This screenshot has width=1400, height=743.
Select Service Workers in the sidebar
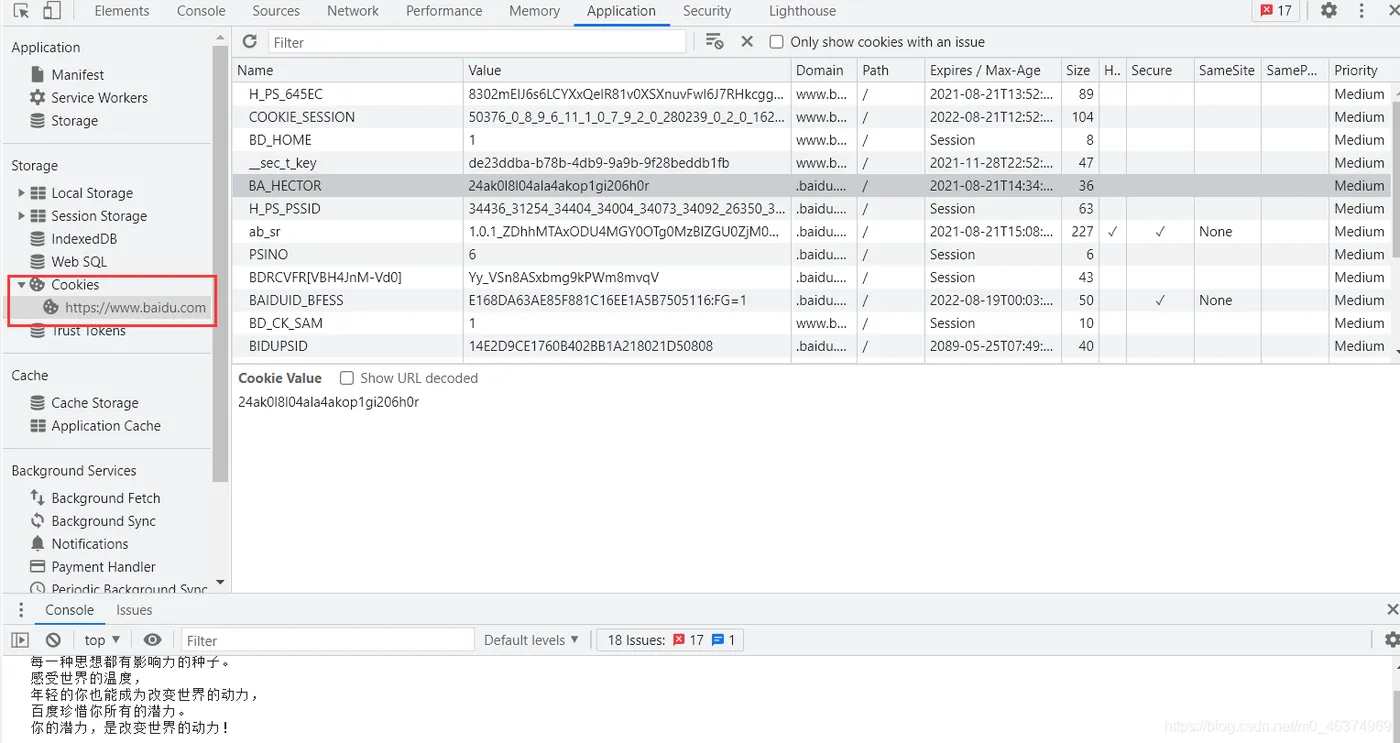pos(99,97)
